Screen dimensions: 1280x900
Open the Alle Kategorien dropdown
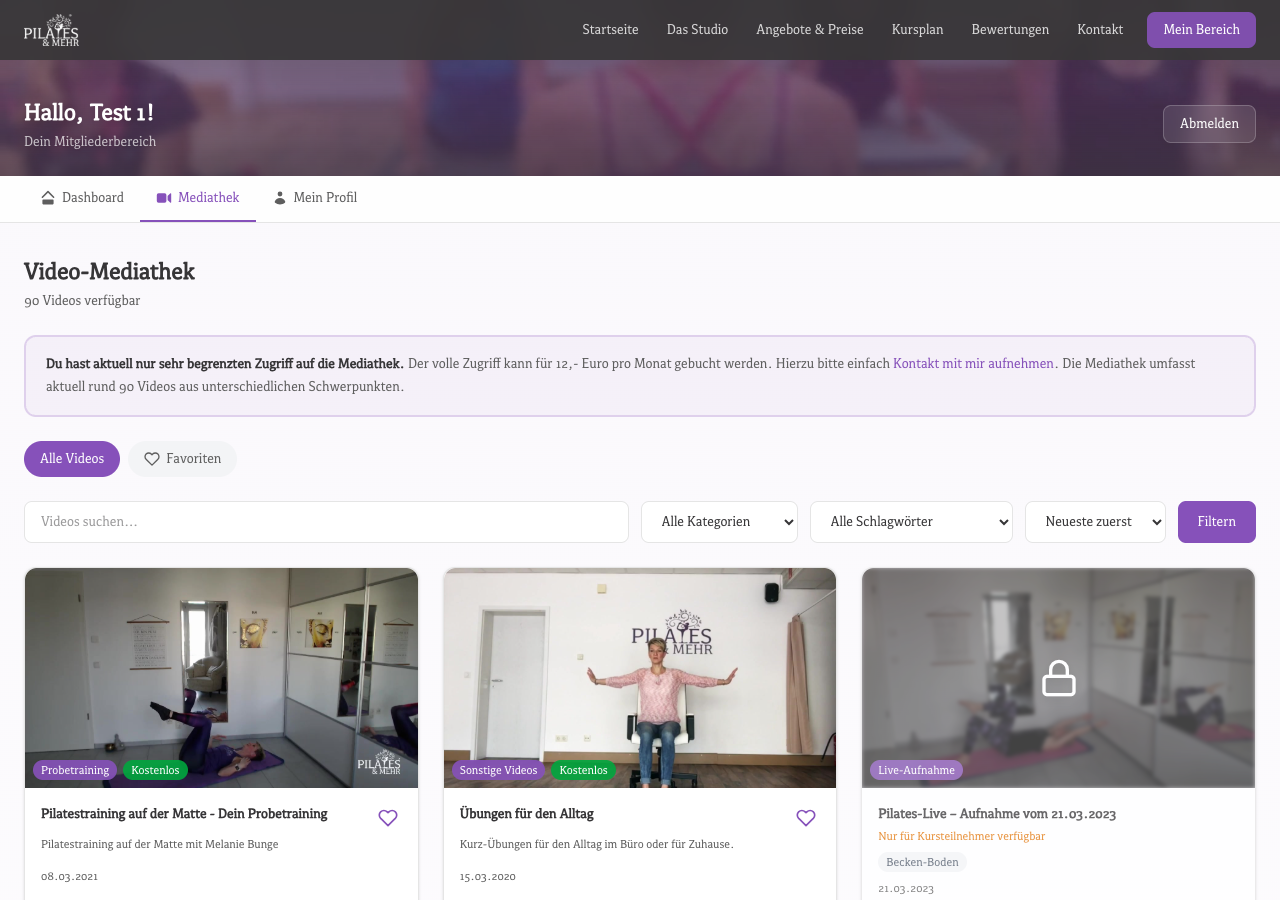[x=719, y=522]
